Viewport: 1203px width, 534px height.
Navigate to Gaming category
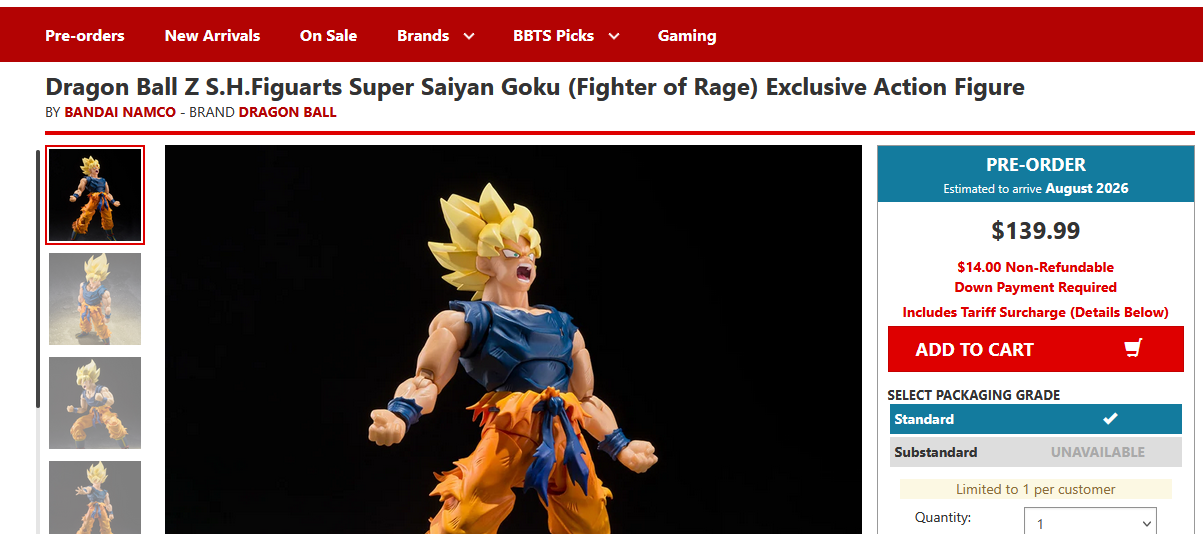point(687,35)
